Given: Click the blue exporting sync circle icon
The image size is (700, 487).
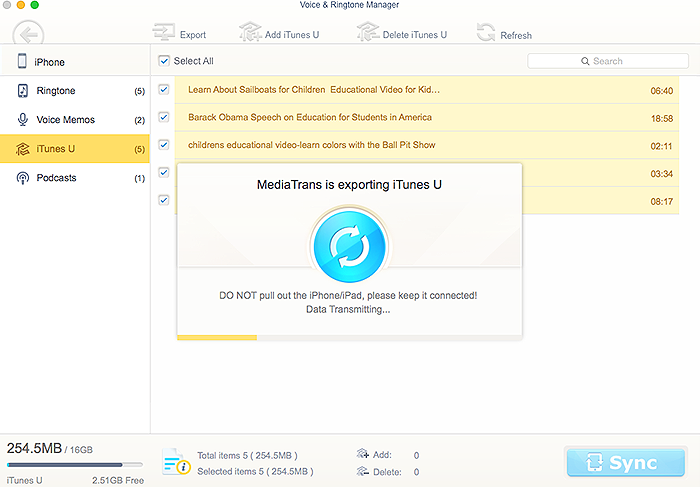Looking at the screenshot, I should pos(350,246).
